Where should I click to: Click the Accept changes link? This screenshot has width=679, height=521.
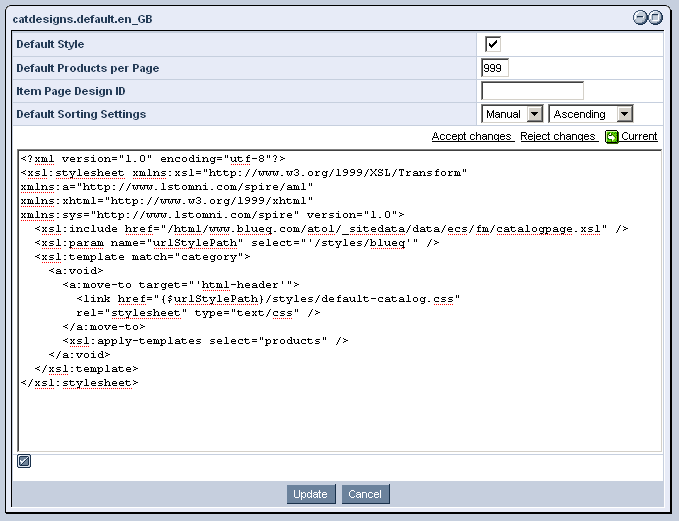(x=472, y=136)
